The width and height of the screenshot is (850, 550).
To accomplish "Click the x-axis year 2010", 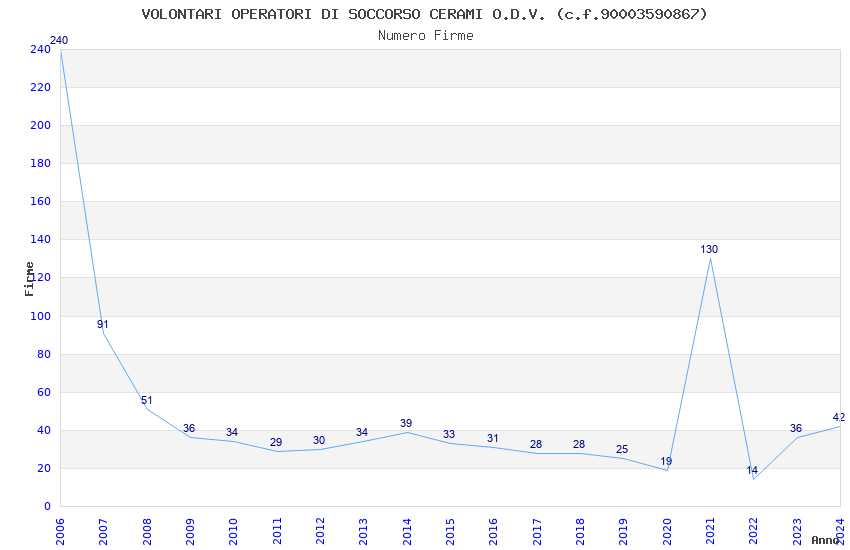I will pyautogui.click(x=234, y=531).
